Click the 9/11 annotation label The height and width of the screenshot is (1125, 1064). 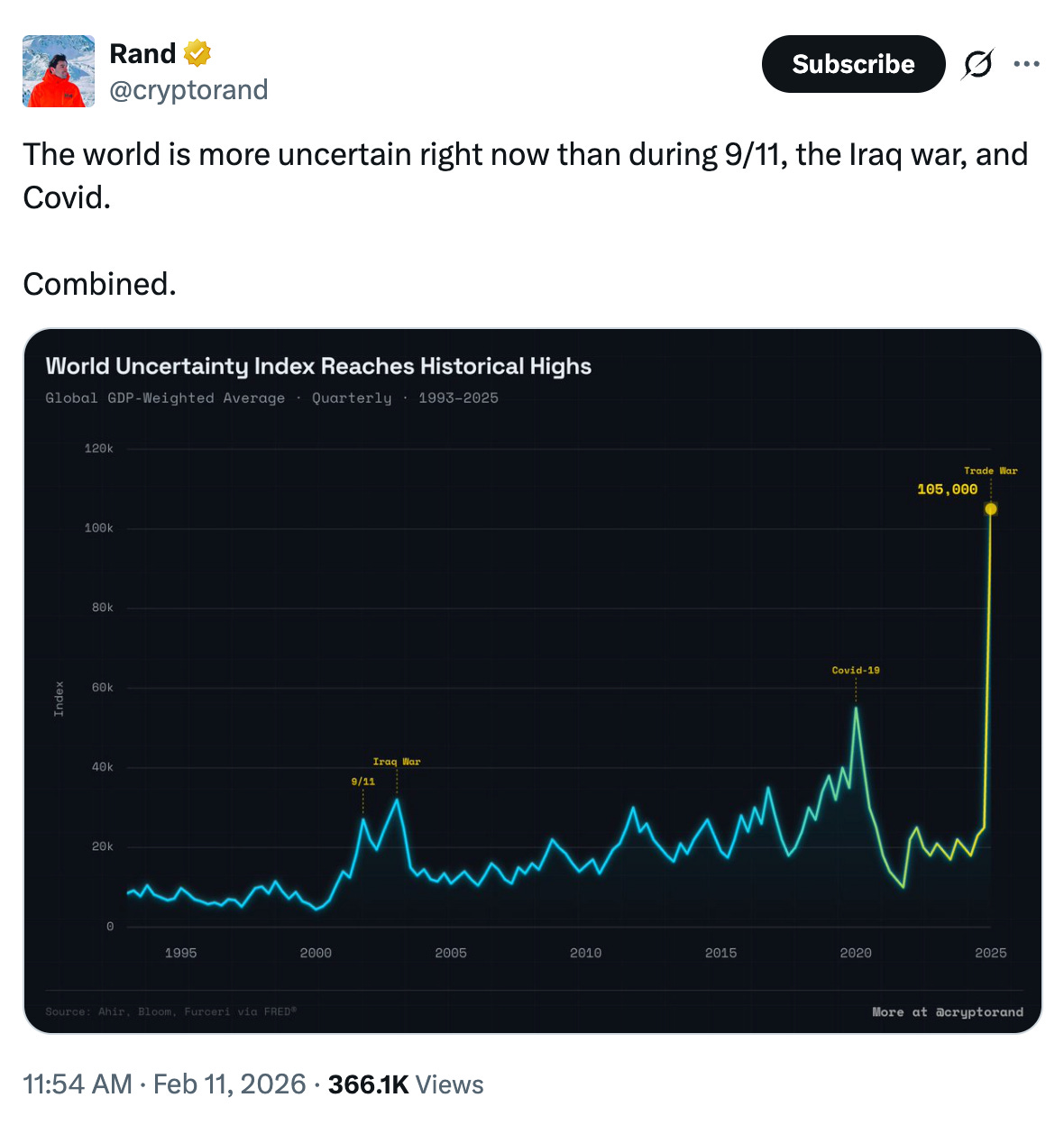tap(362, 782)
